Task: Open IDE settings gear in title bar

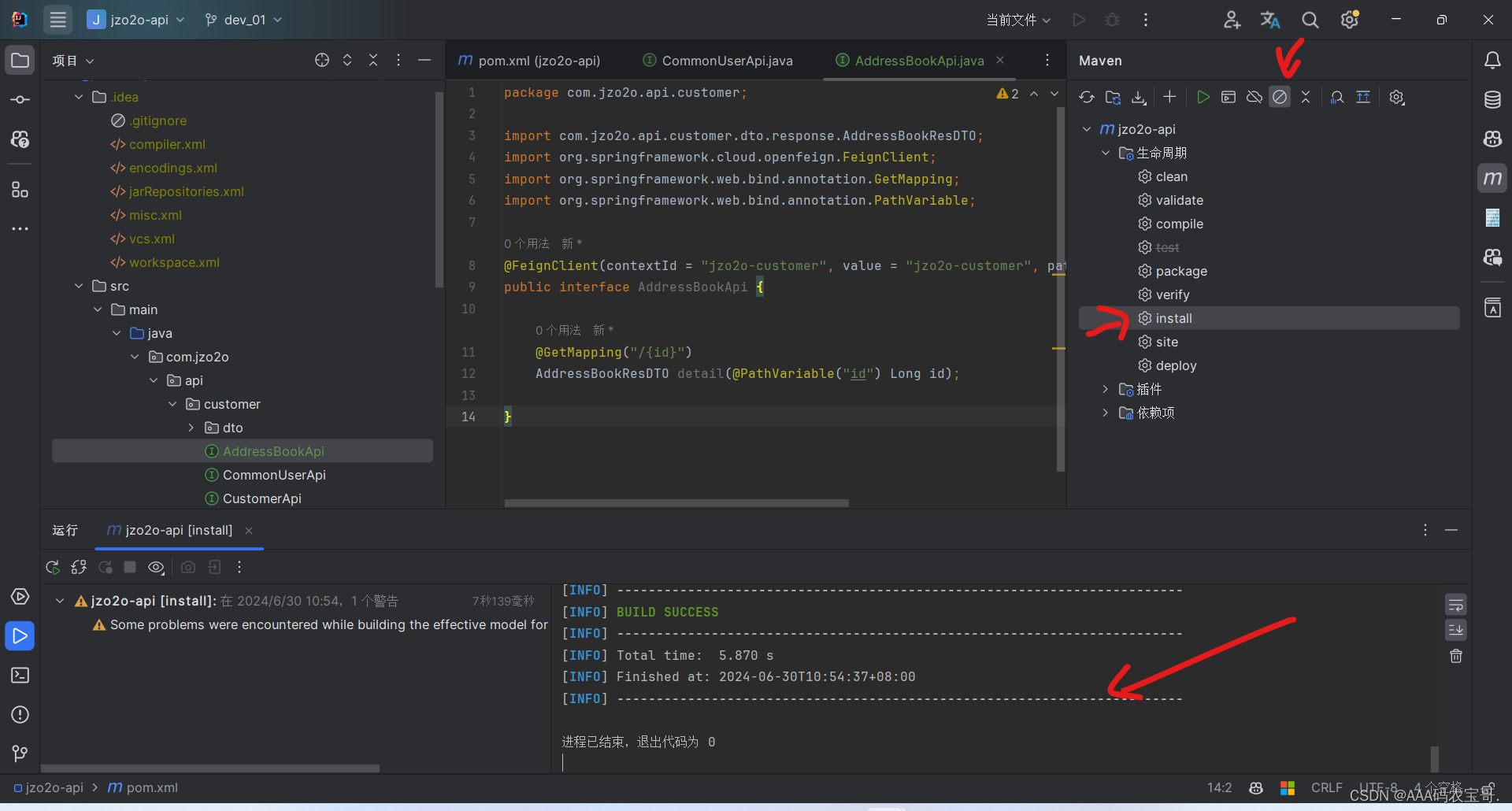Action: click(1350, 20)
